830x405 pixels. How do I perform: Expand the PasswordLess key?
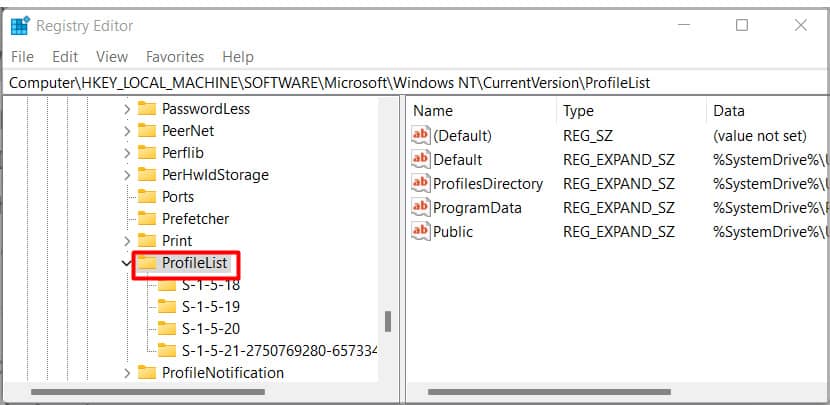tap(127, 109)
